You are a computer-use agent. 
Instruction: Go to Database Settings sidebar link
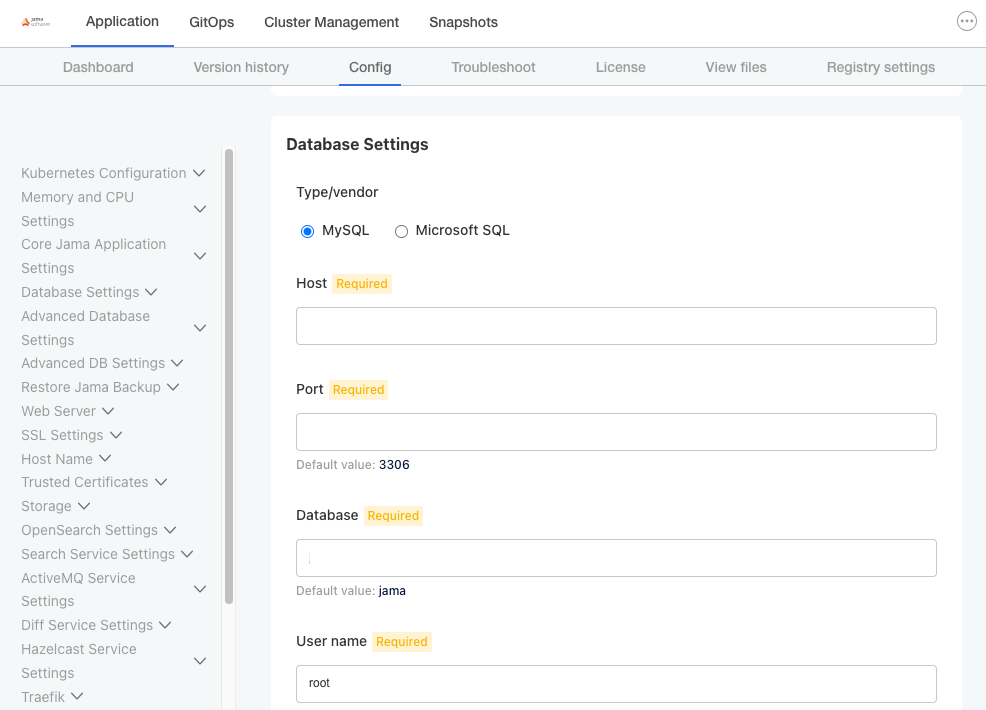(80, 292)
